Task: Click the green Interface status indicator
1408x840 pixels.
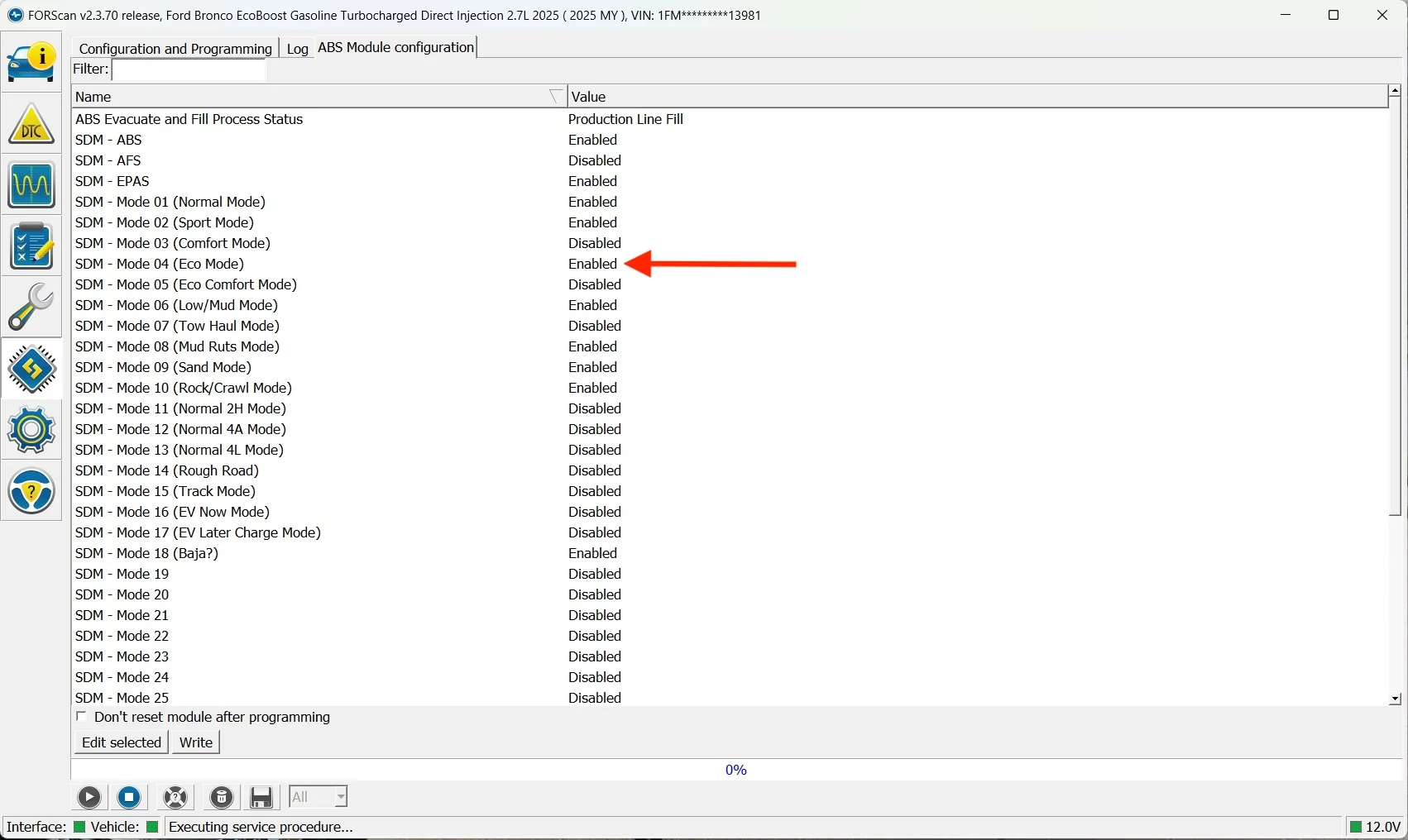Action: [x=79, y=827]
